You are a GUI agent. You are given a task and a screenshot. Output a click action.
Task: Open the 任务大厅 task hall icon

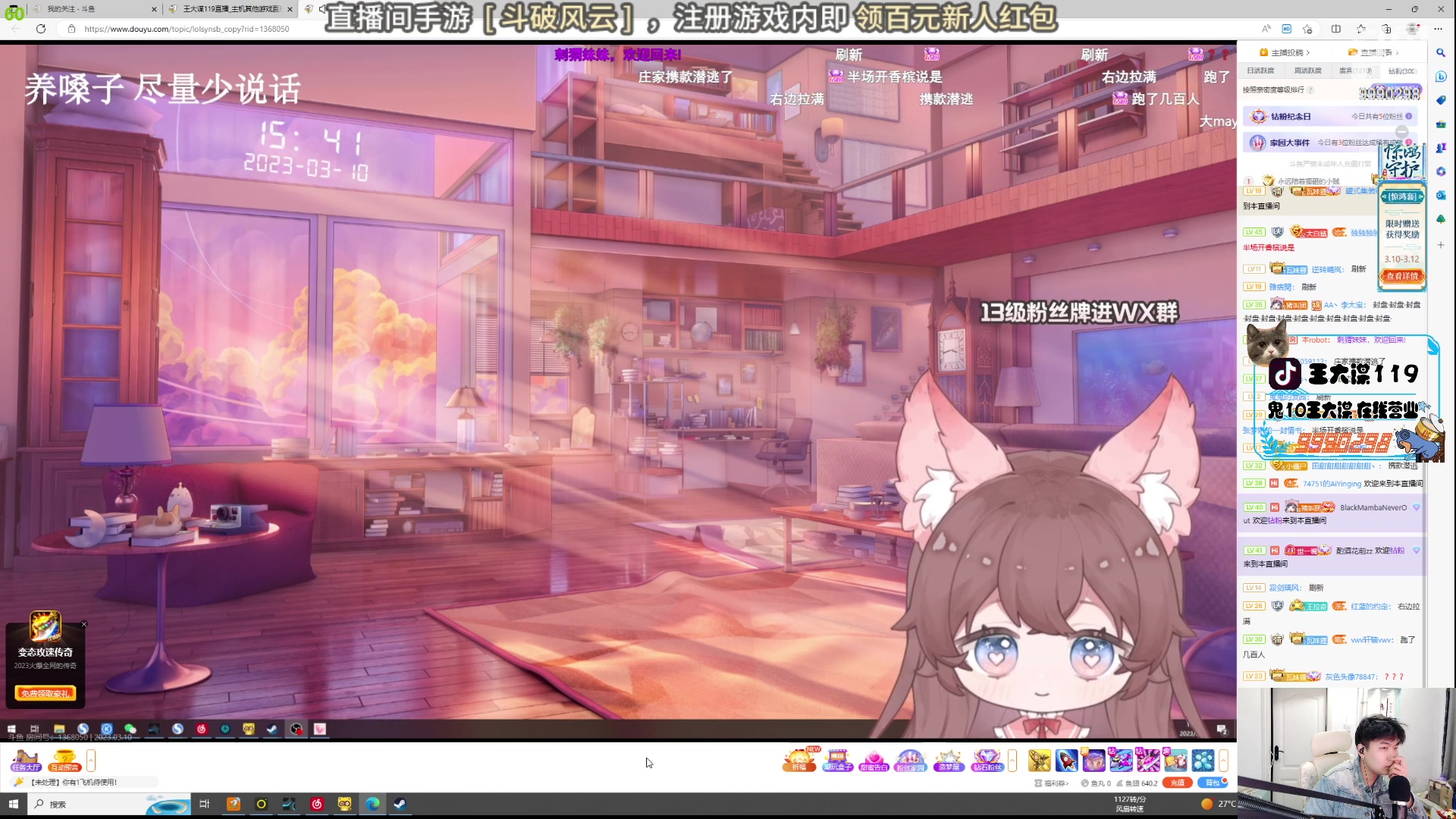click(25, 760)
